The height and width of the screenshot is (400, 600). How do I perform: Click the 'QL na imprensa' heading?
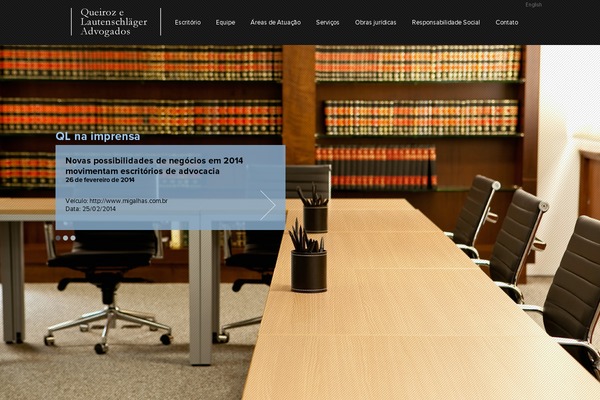click(x=98, y=137)
